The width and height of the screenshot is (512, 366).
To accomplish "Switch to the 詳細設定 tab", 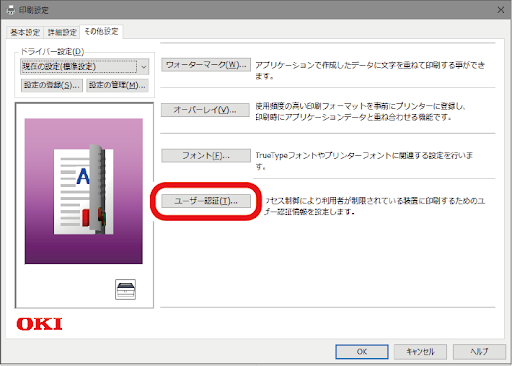I will tap(62, 32).
